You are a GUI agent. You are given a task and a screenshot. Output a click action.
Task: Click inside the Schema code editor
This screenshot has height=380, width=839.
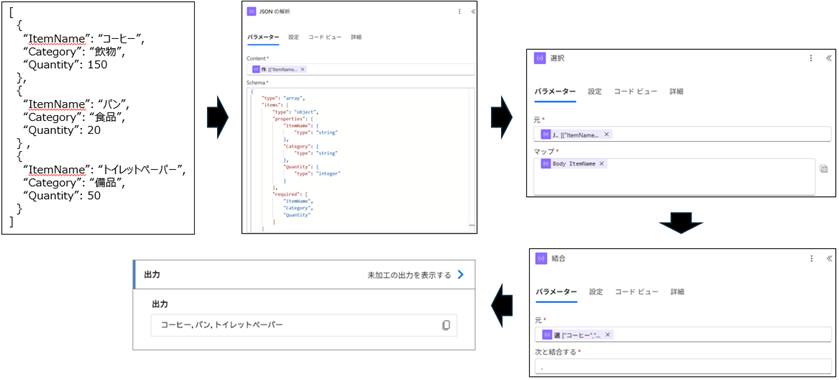click(361, 159)
